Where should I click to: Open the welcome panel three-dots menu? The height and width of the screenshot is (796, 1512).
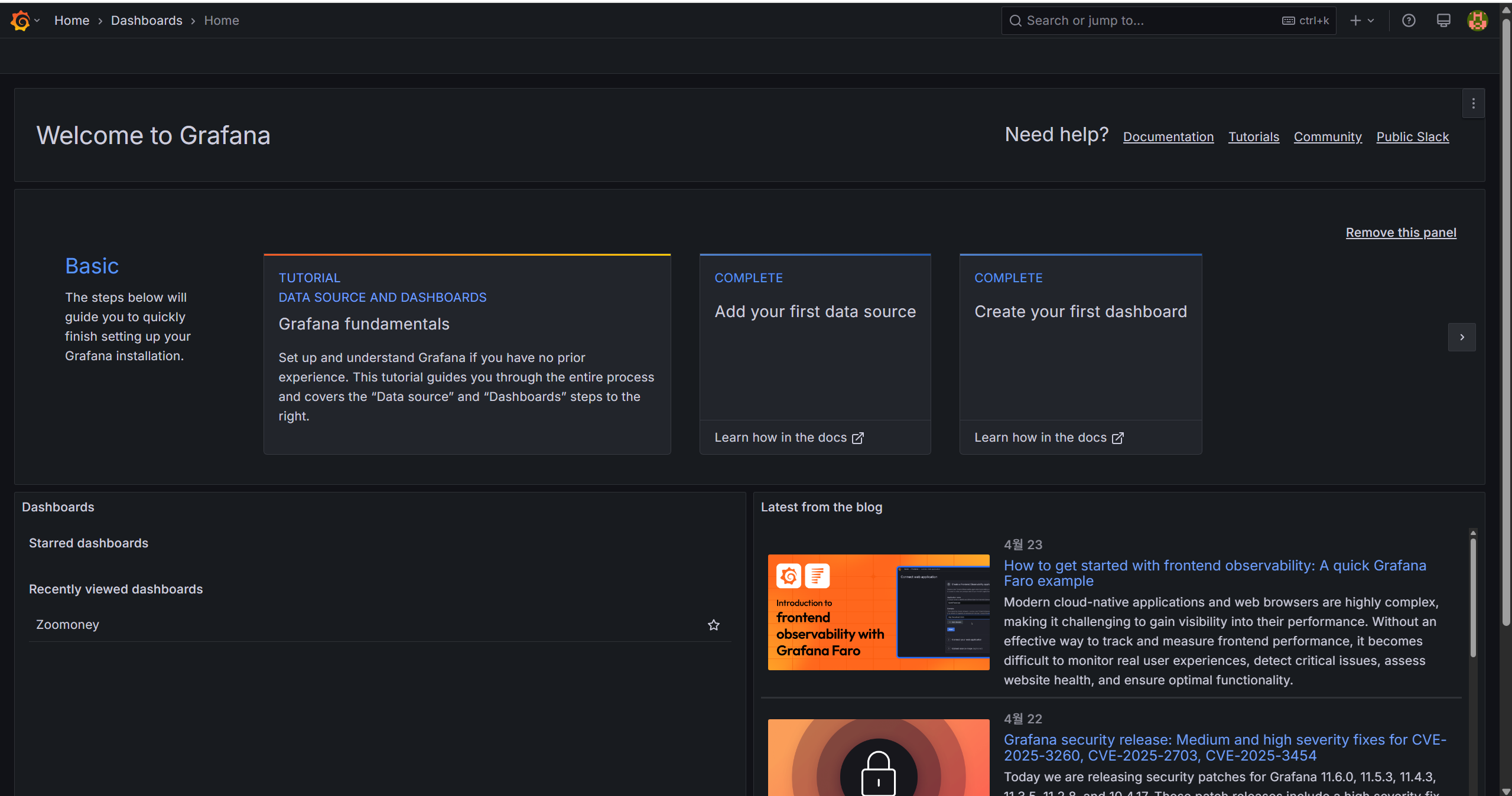1474,103
